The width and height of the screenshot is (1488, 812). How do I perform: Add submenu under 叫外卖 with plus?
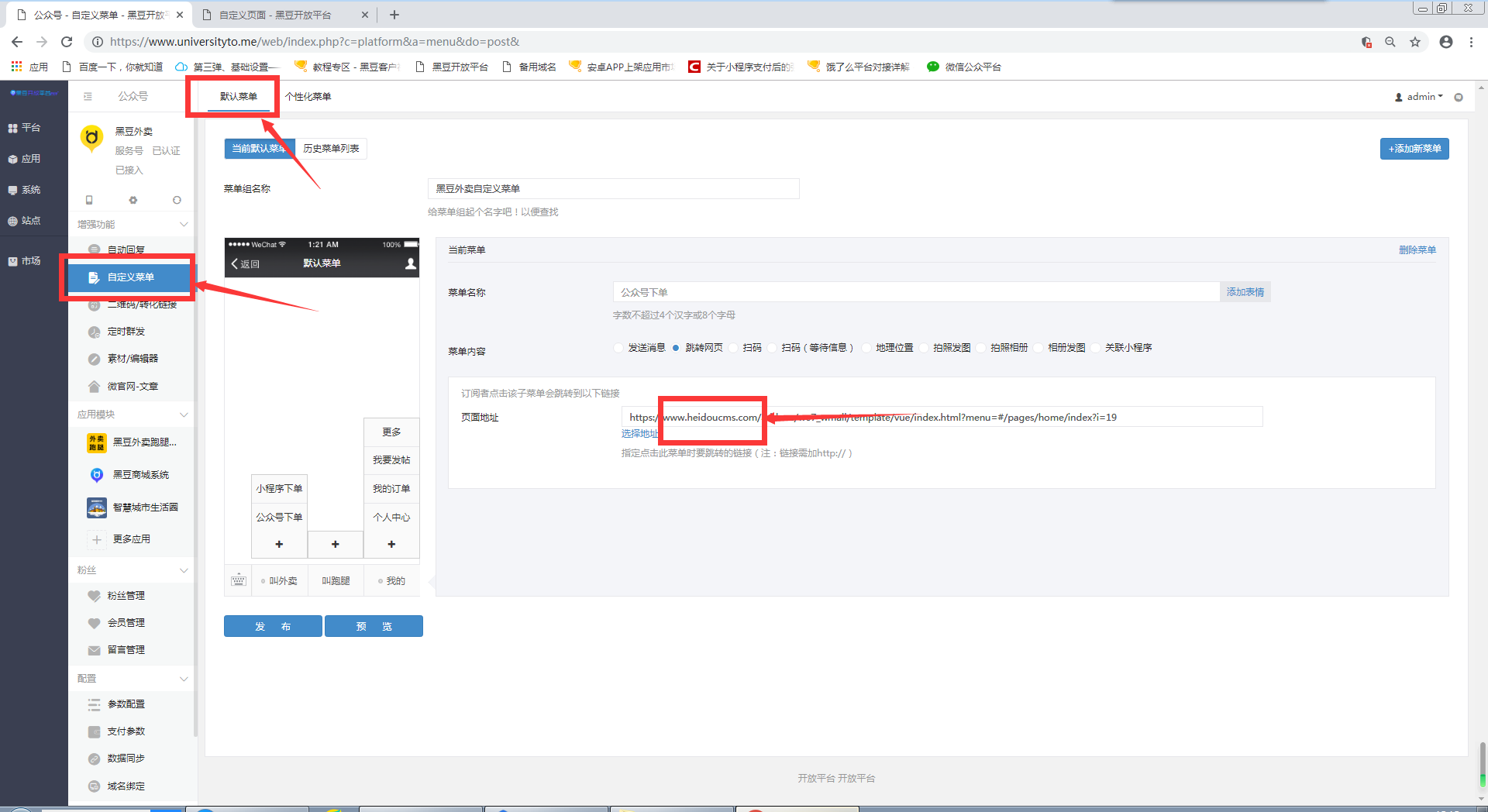pos(279,545)
